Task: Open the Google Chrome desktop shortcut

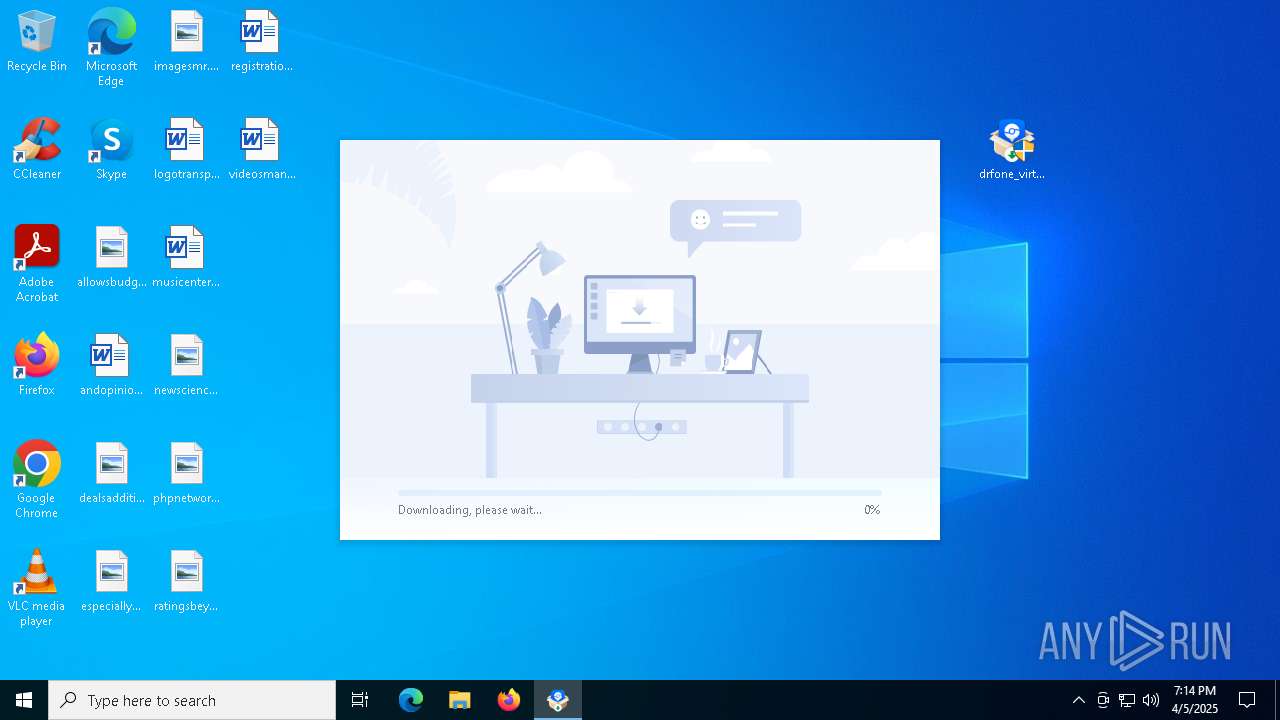Action: click(x=37, y=480)
